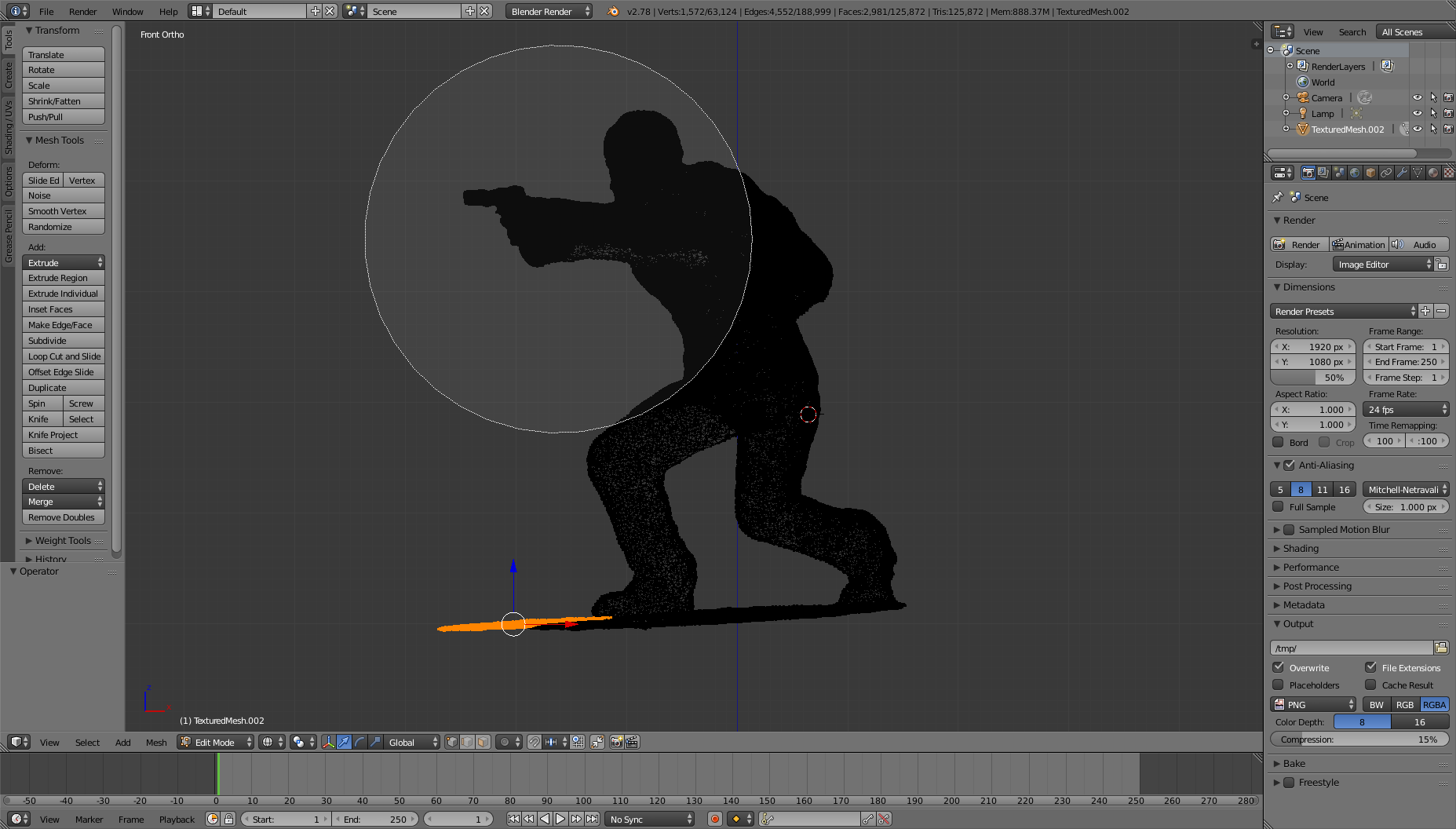The image size is (1456, 829).
Task: Toggle the Anti-Aliasing checkbox
Action: [1289, 466]
